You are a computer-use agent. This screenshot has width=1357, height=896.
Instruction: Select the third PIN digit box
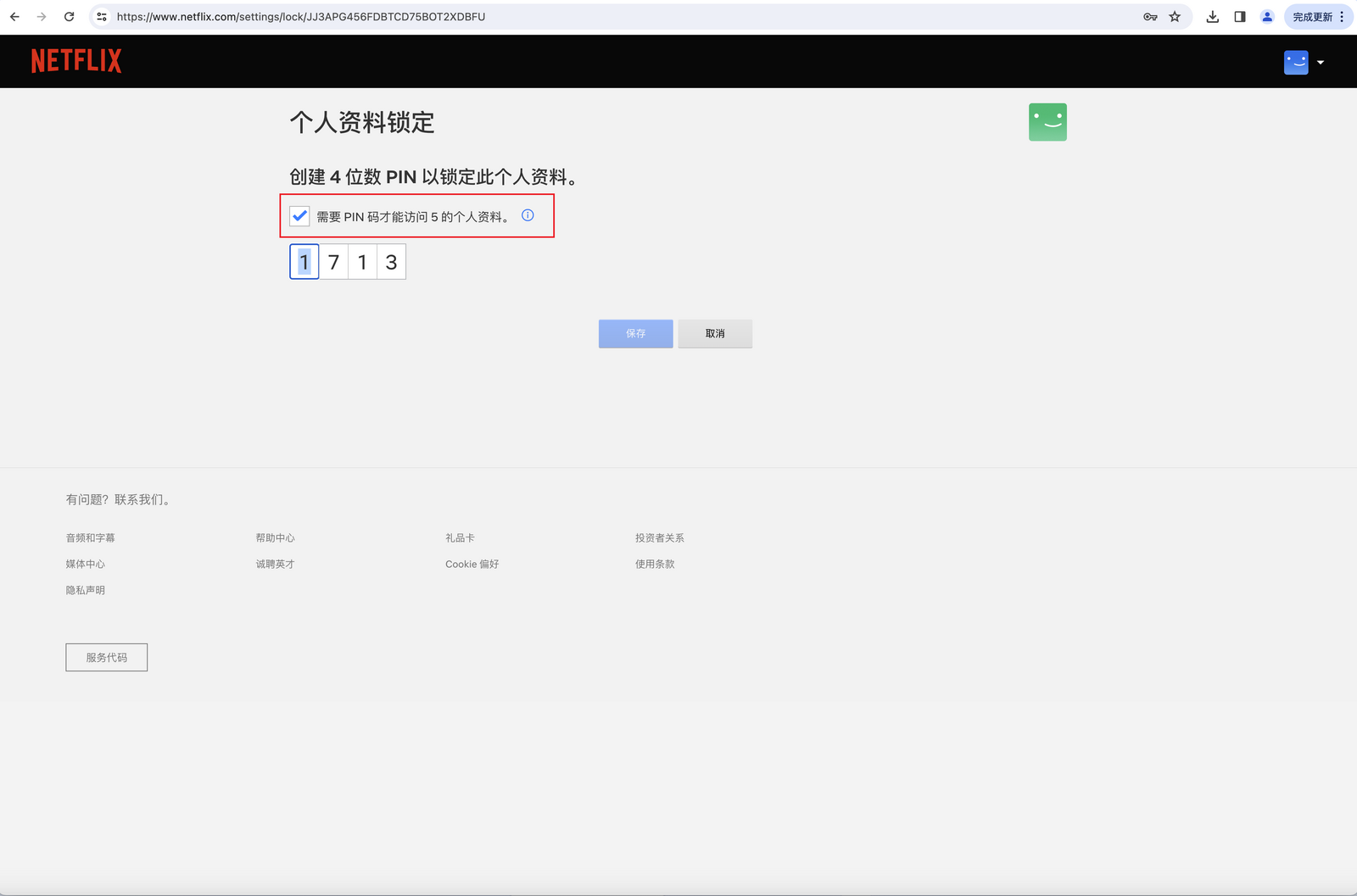coord(362,262)
